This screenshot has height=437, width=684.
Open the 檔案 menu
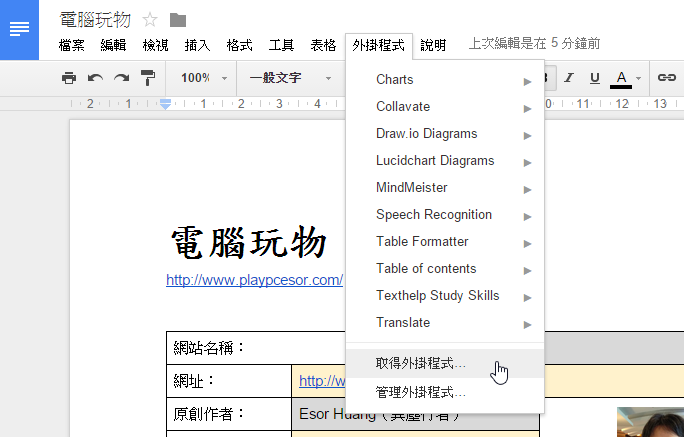(72, 45)
